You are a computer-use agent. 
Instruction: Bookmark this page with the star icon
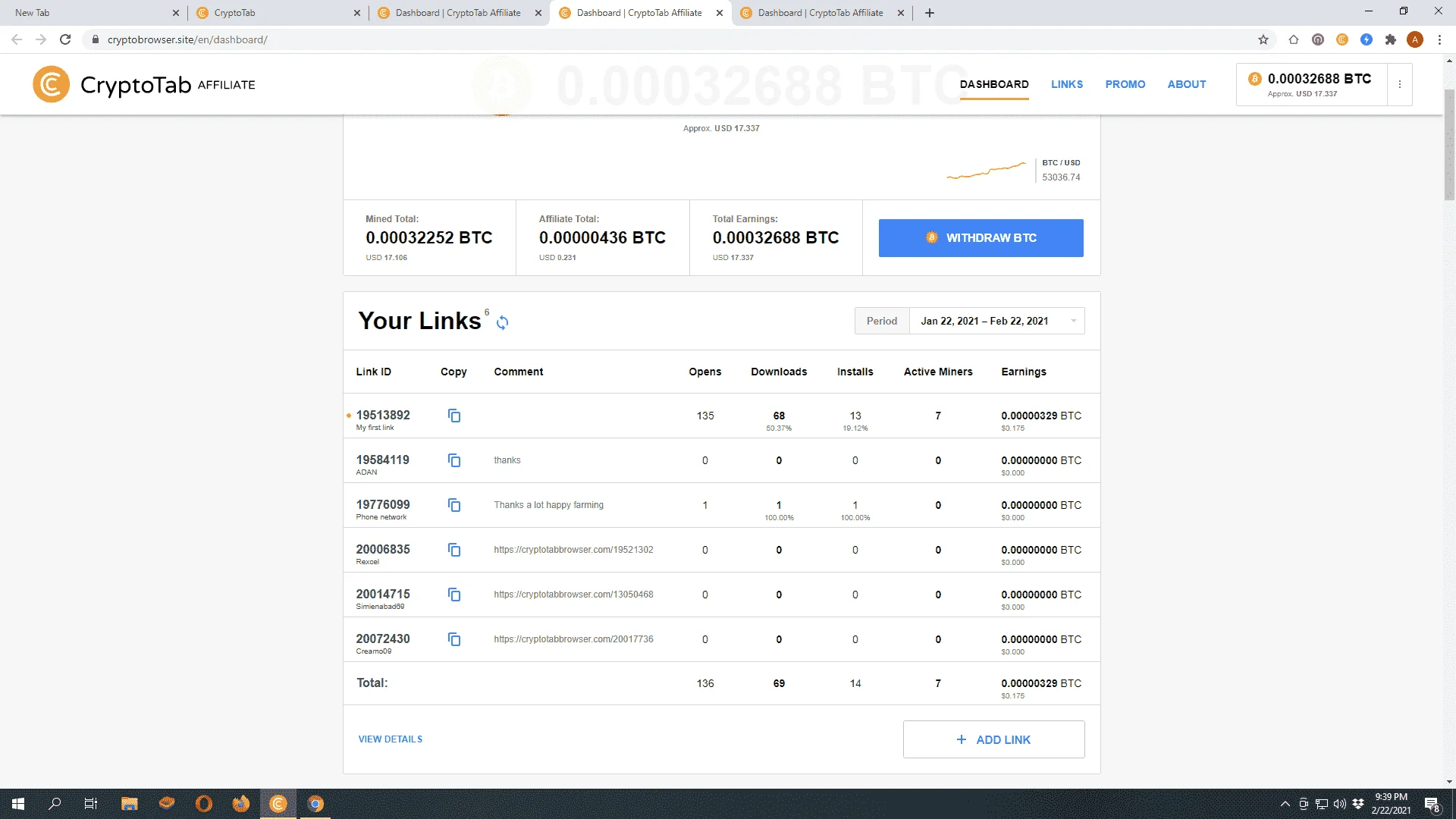(1263, 39)
